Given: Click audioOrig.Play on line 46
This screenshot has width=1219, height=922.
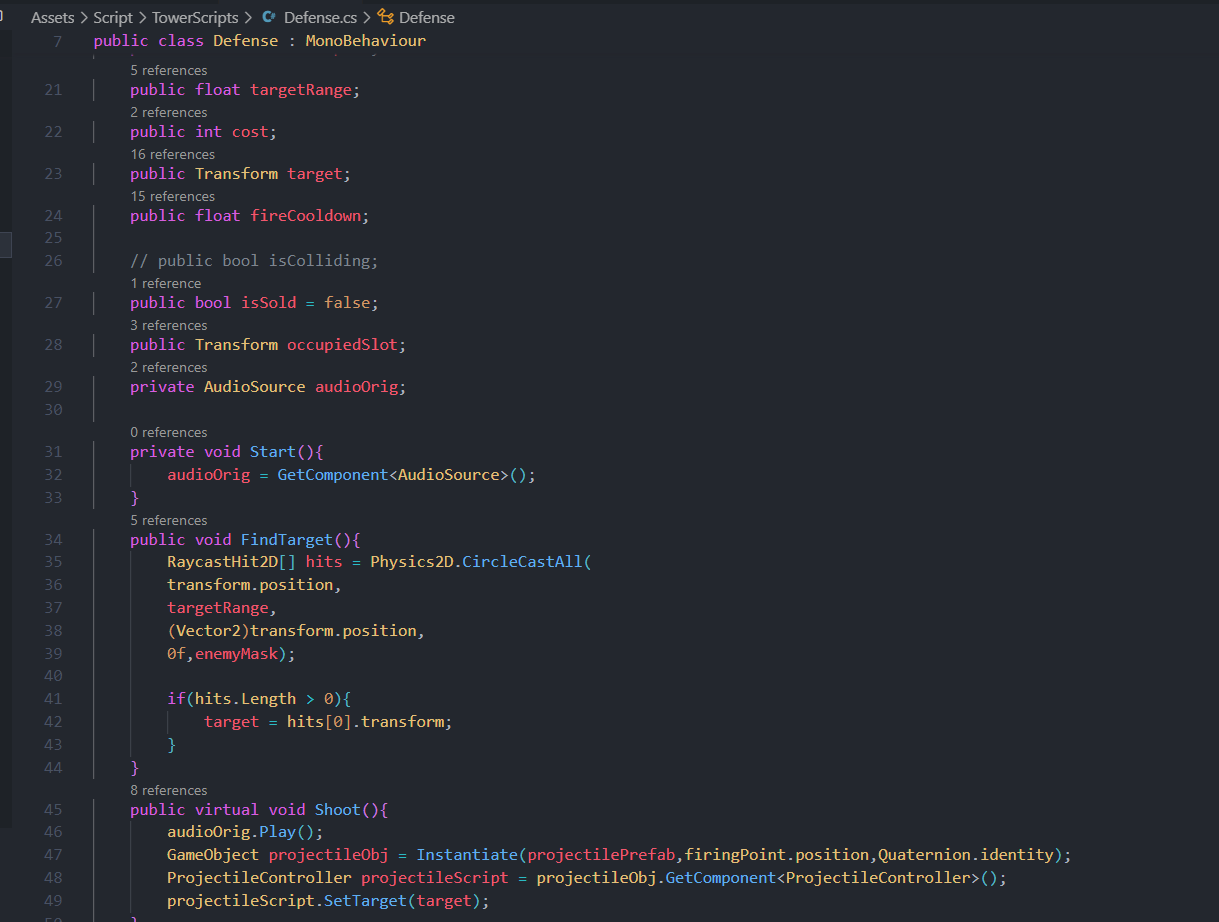Looking at the screenshot, I should click(231, 832).
